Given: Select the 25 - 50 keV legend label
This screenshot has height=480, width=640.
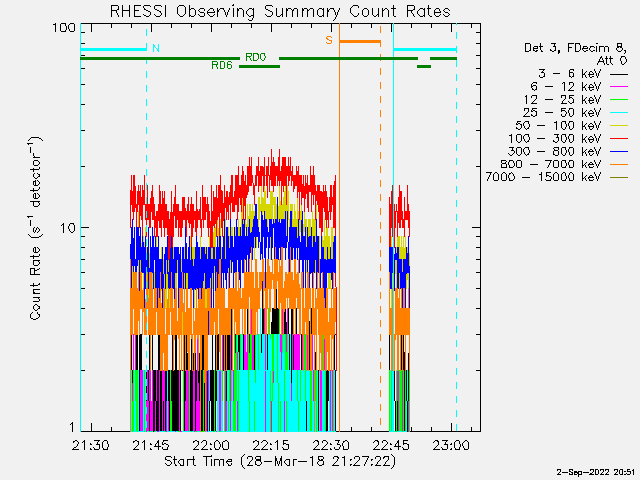Looking at the screenshot, I should pos(562,113).
